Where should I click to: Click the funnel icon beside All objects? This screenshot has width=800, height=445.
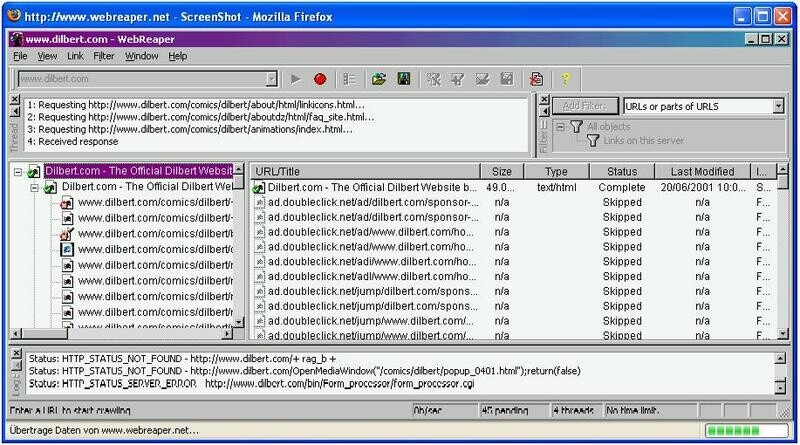(x=577, y=126)
